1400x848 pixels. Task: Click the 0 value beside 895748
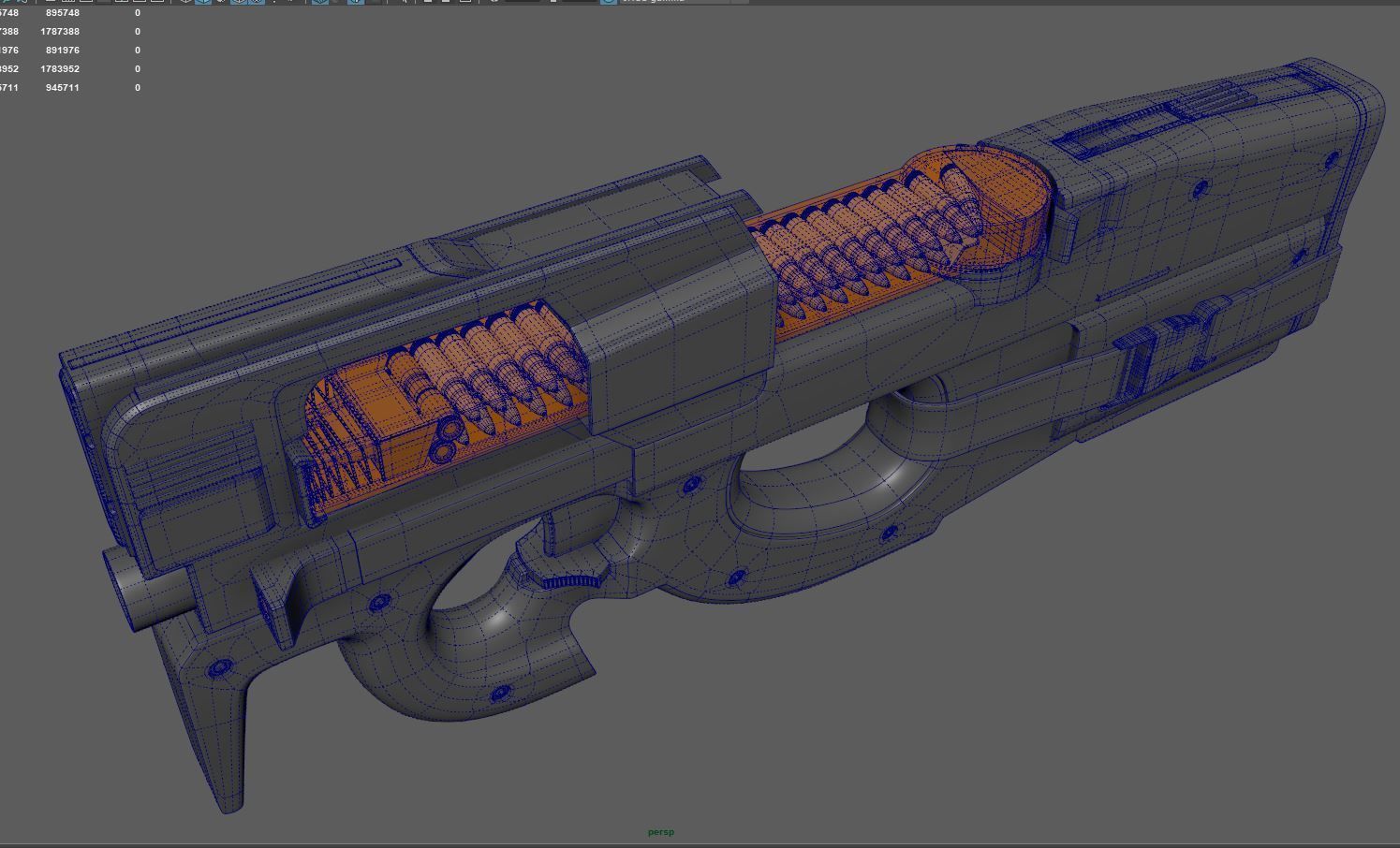click(x=138, y=13)
